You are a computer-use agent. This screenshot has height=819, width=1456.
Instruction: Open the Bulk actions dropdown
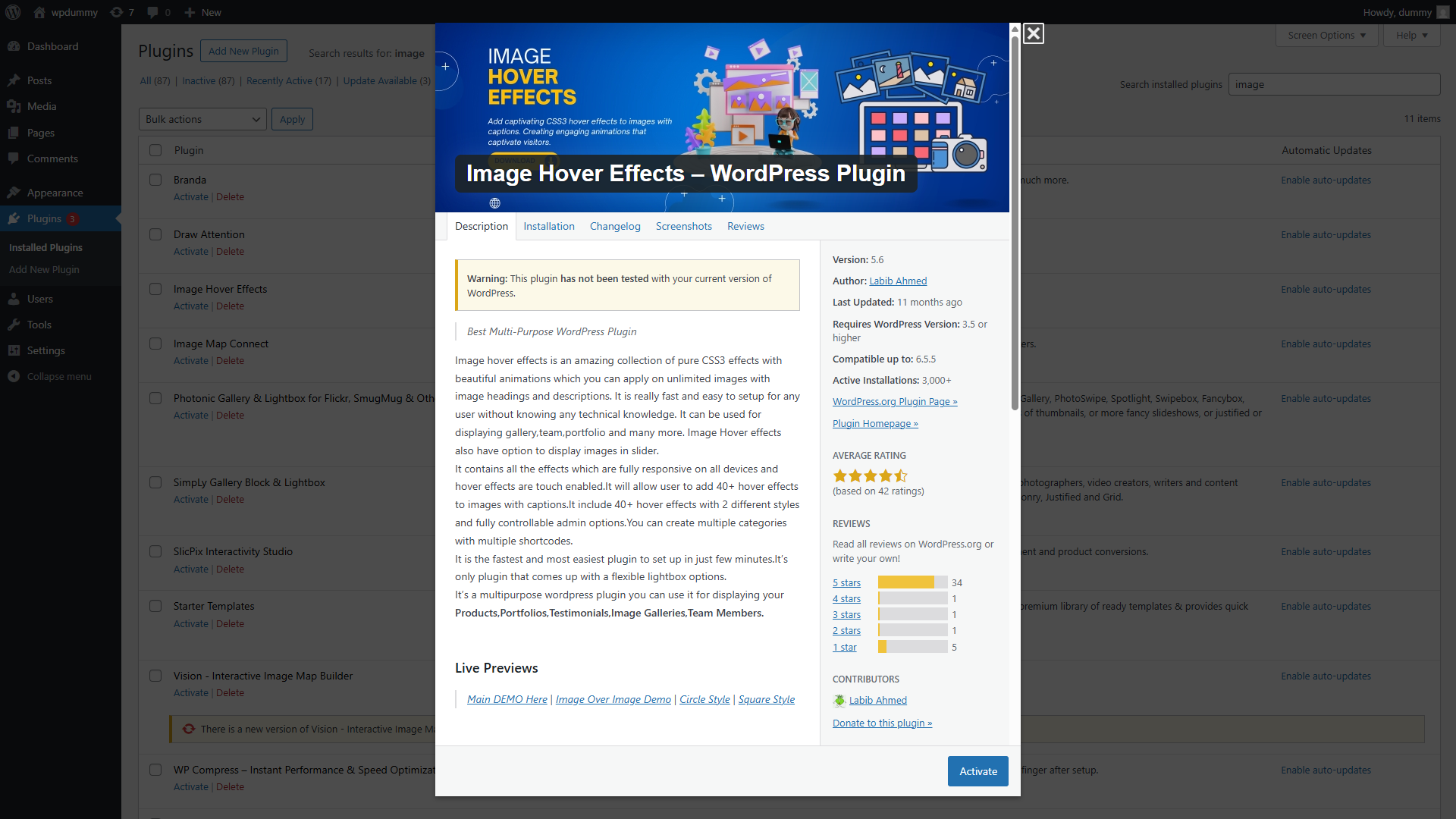click(202, 119)
